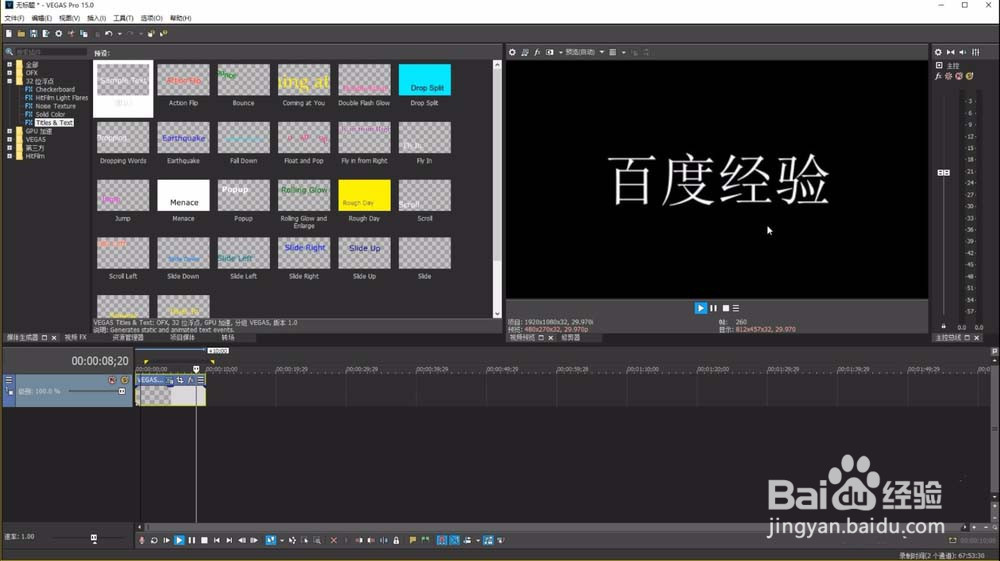Click the split screen view icon in preview
The width and height of the screenshot is (1000, 561).
[550, 52]
